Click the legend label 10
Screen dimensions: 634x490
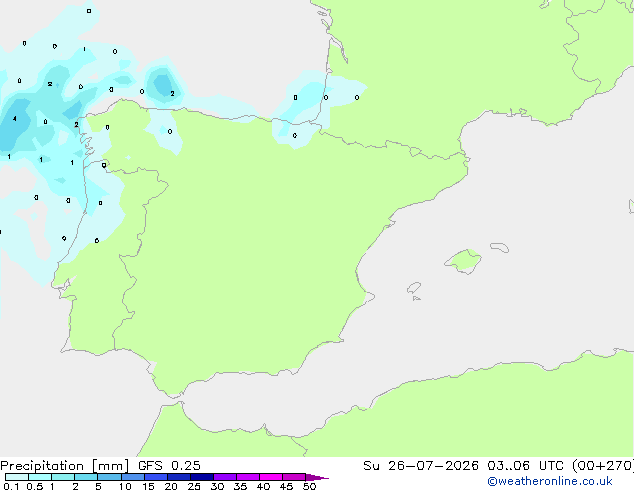[125, 486]
